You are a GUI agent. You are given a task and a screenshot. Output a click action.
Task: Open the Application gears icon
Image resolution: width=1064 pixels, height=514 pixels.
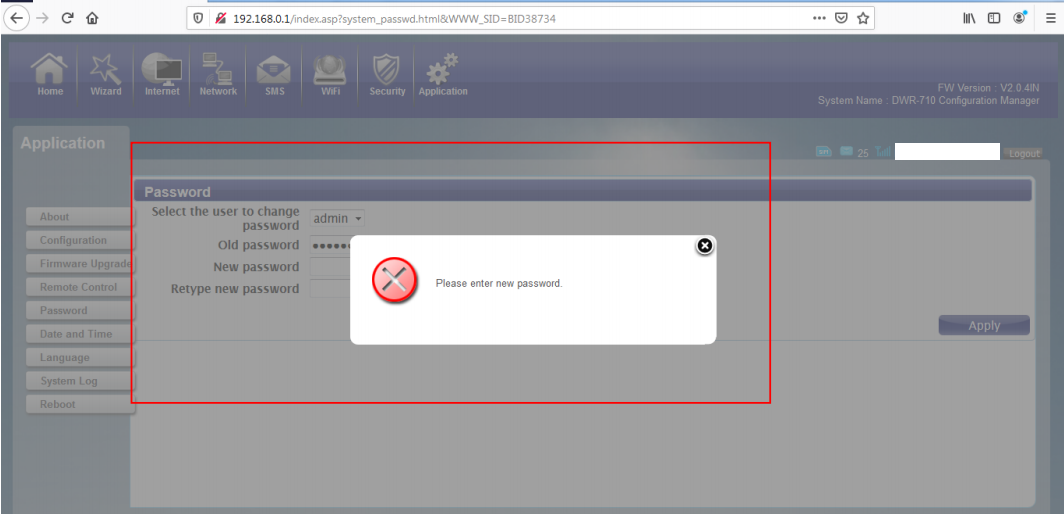tap(442, 75)
